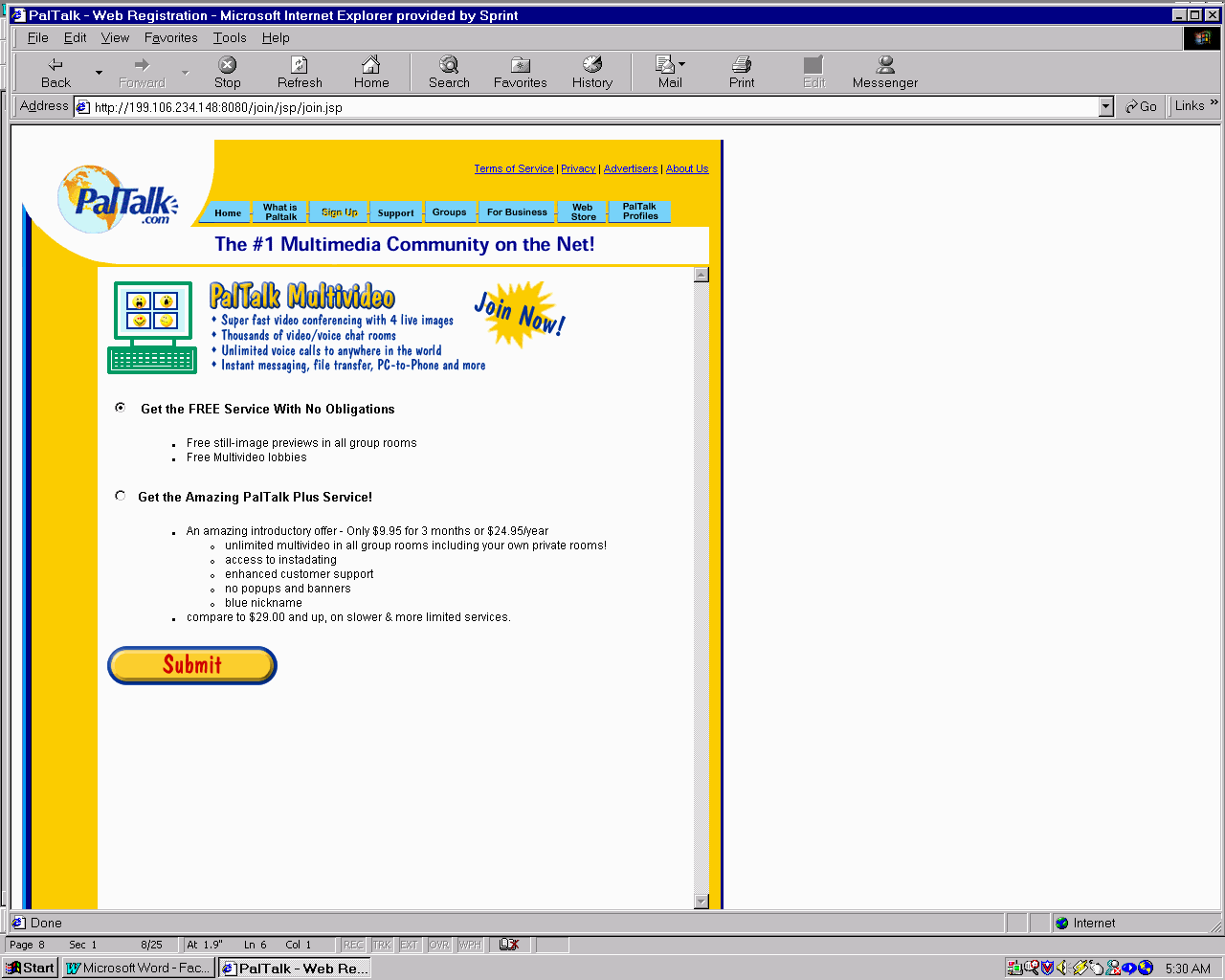Screen dimensions: 1225x980
Task: Open the Favorites menu
Action: tap(170, 37)
